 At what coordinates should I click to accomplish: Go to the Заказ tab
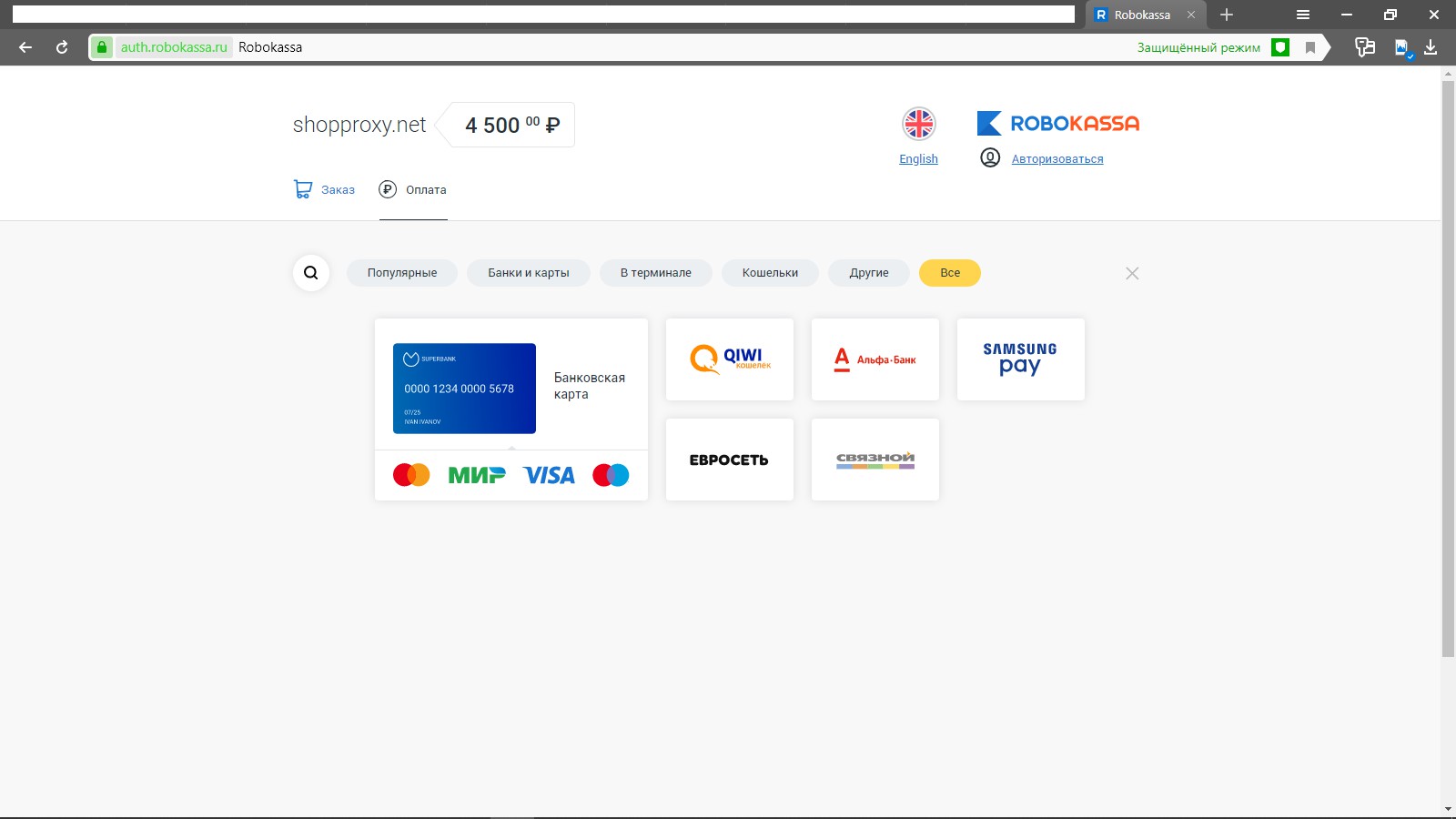click(338, 190)
